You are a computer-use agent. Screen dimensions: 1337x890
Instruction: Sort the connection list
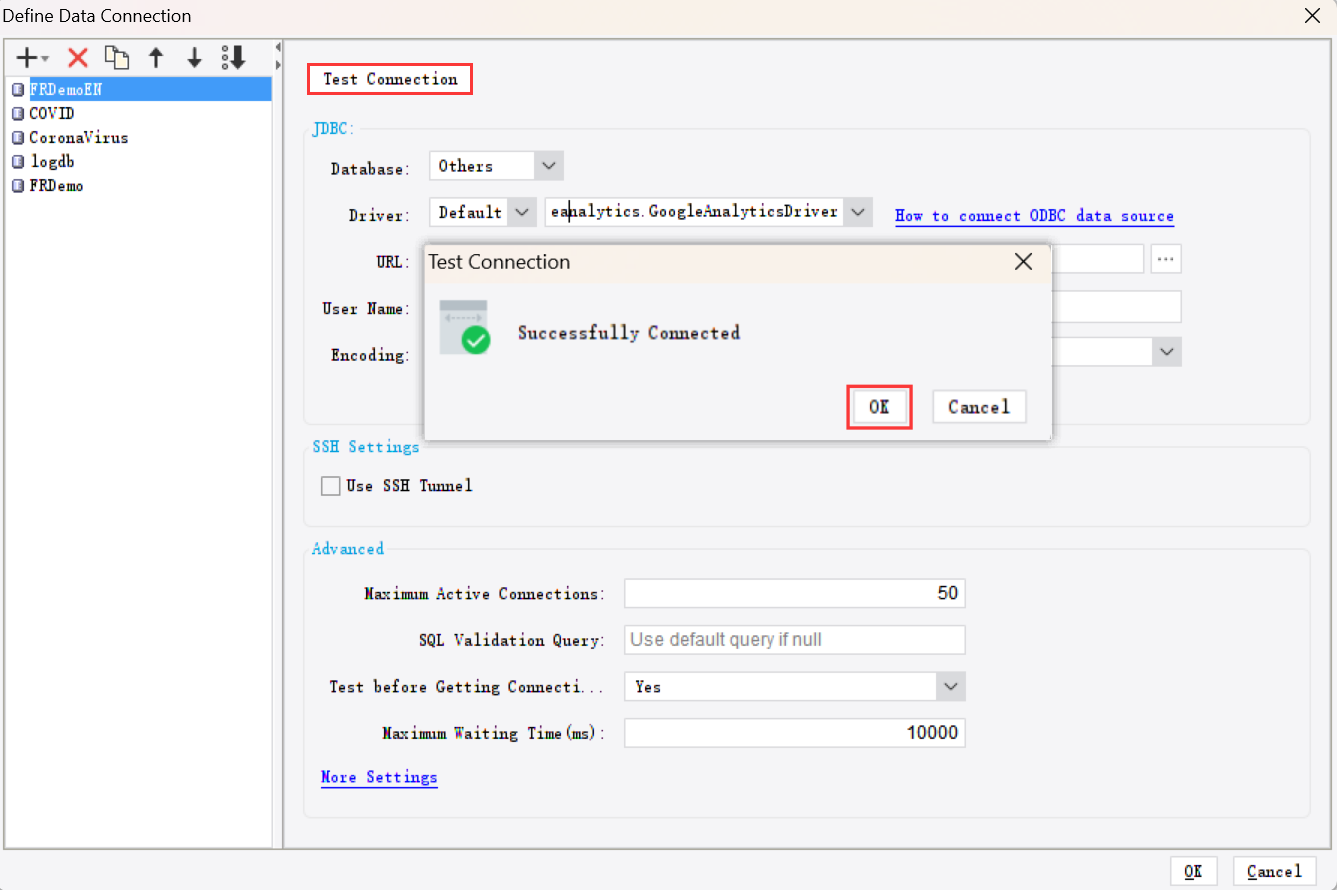tap(232, 57)
